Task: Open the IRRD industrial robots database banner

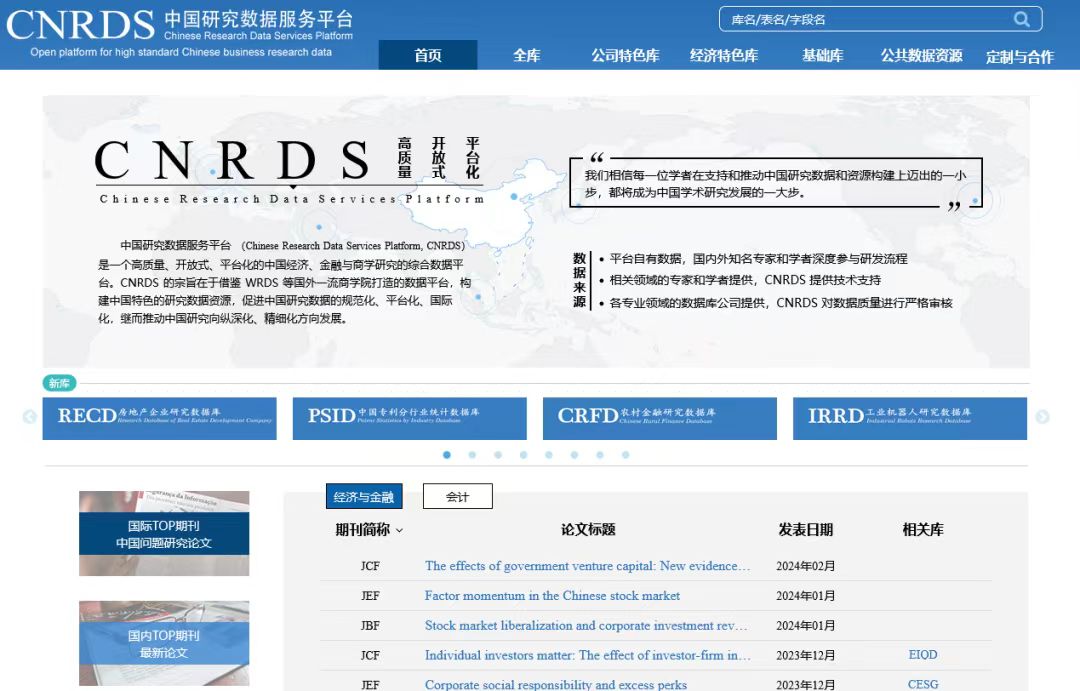Action: tap(909, 418)
